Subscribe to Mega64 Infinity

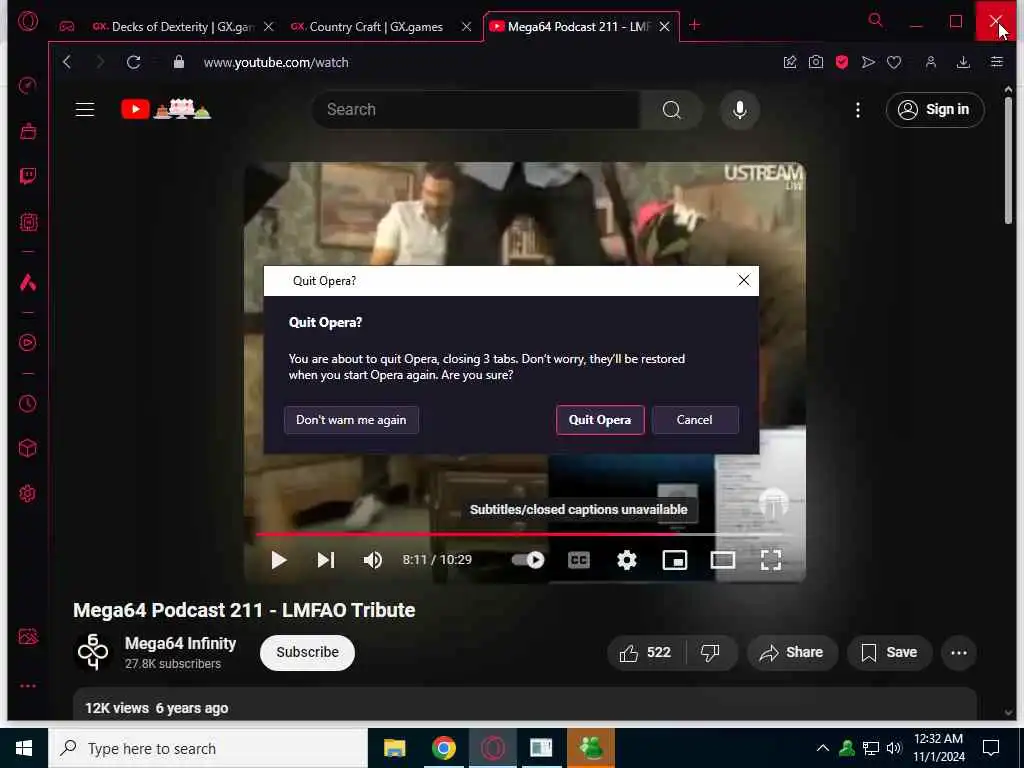click(307, 652)
